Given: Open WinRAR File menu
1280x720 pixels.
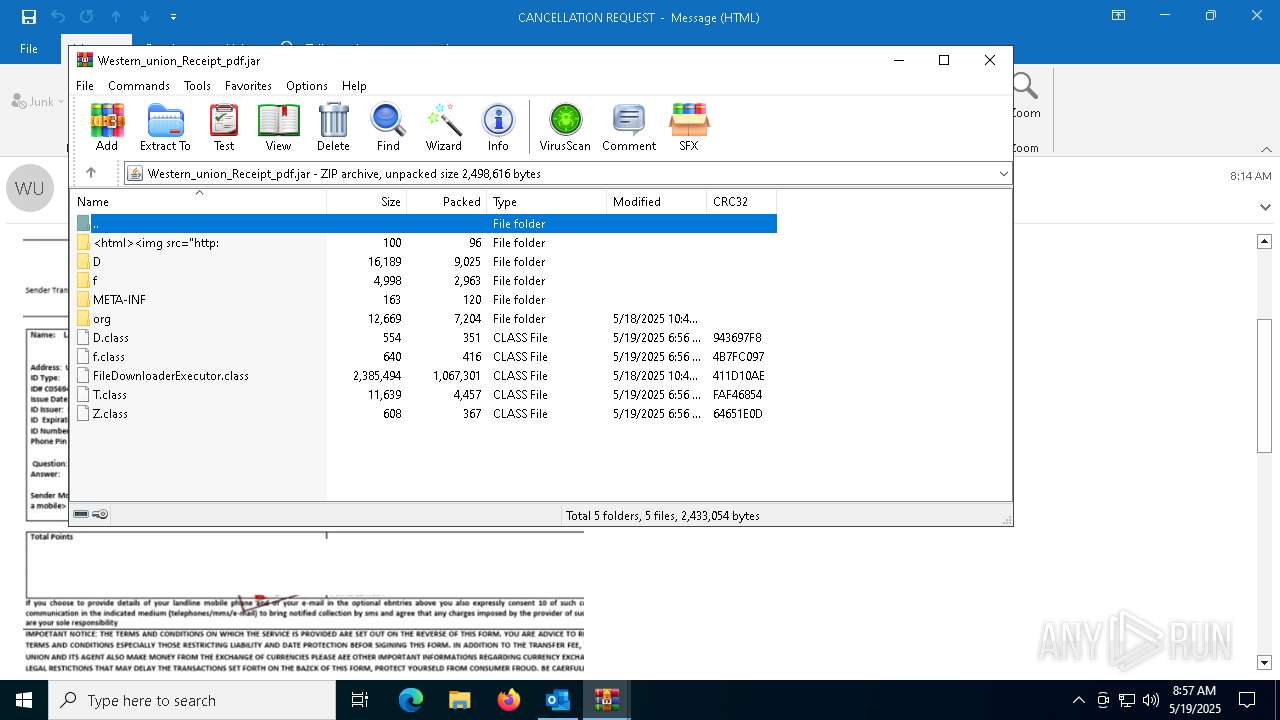Looking at the screenshot, I should point(85,86).
